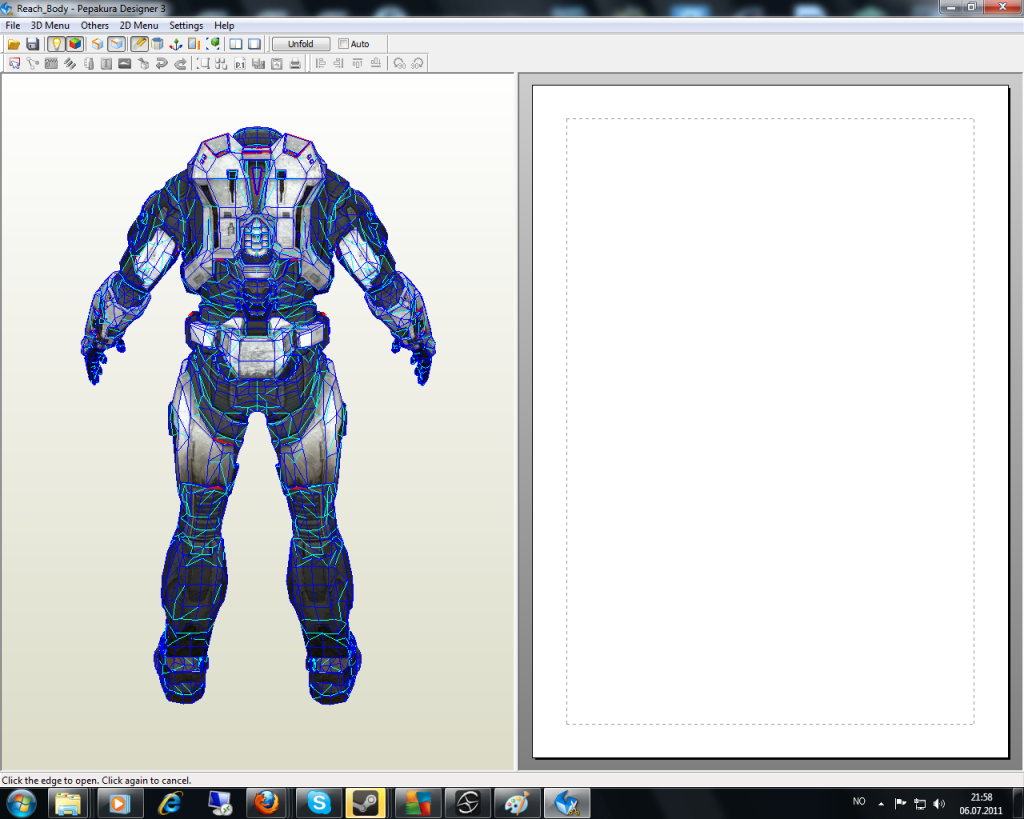This screenshot has width=1024, height=819.
Task: Open Skype from the taskbar
Action: coord(319,803)
